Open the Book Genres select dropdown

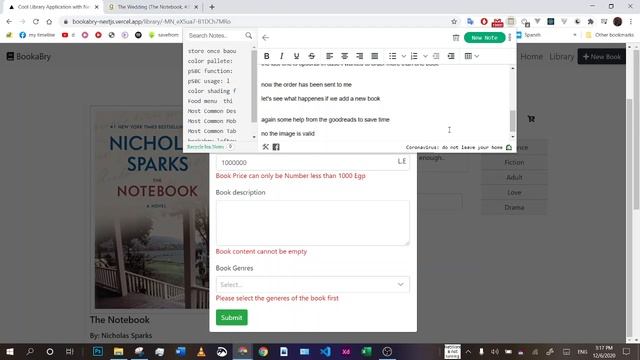tap(313, 284)
